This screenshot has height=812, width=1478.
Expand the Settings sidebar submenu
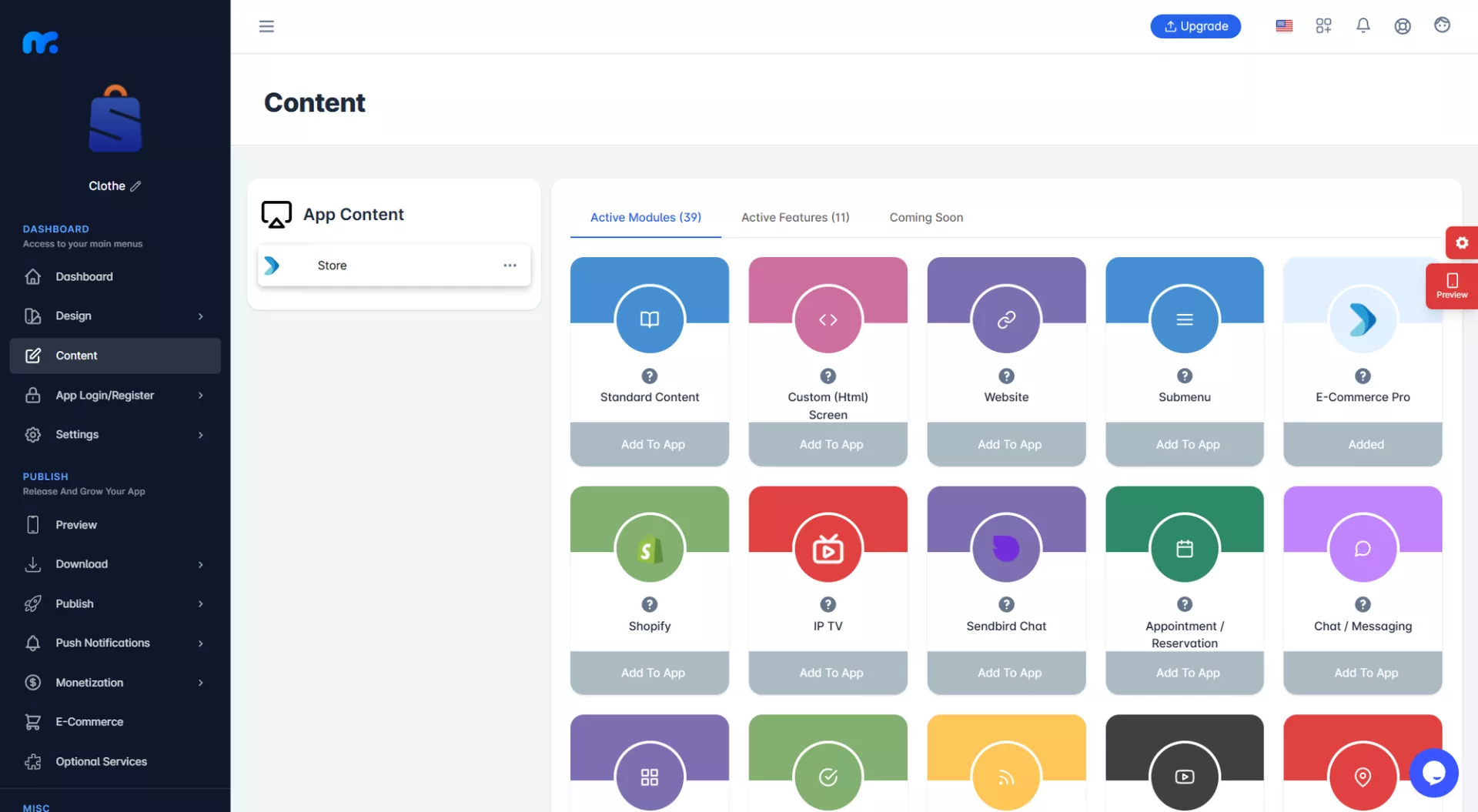(115, 435)
